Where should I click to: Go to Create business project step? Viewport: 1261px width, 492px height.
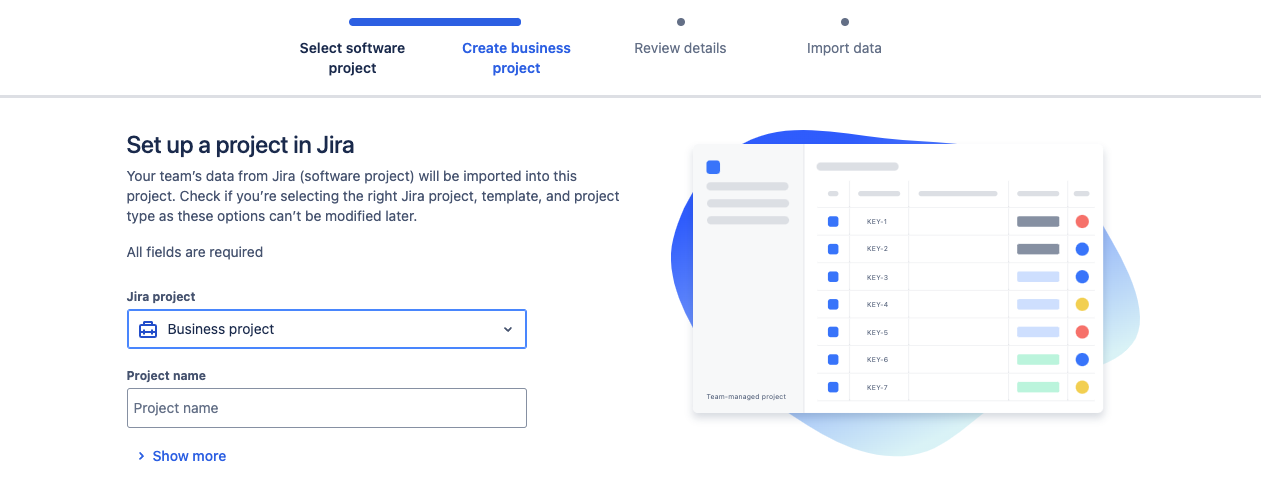516,58
